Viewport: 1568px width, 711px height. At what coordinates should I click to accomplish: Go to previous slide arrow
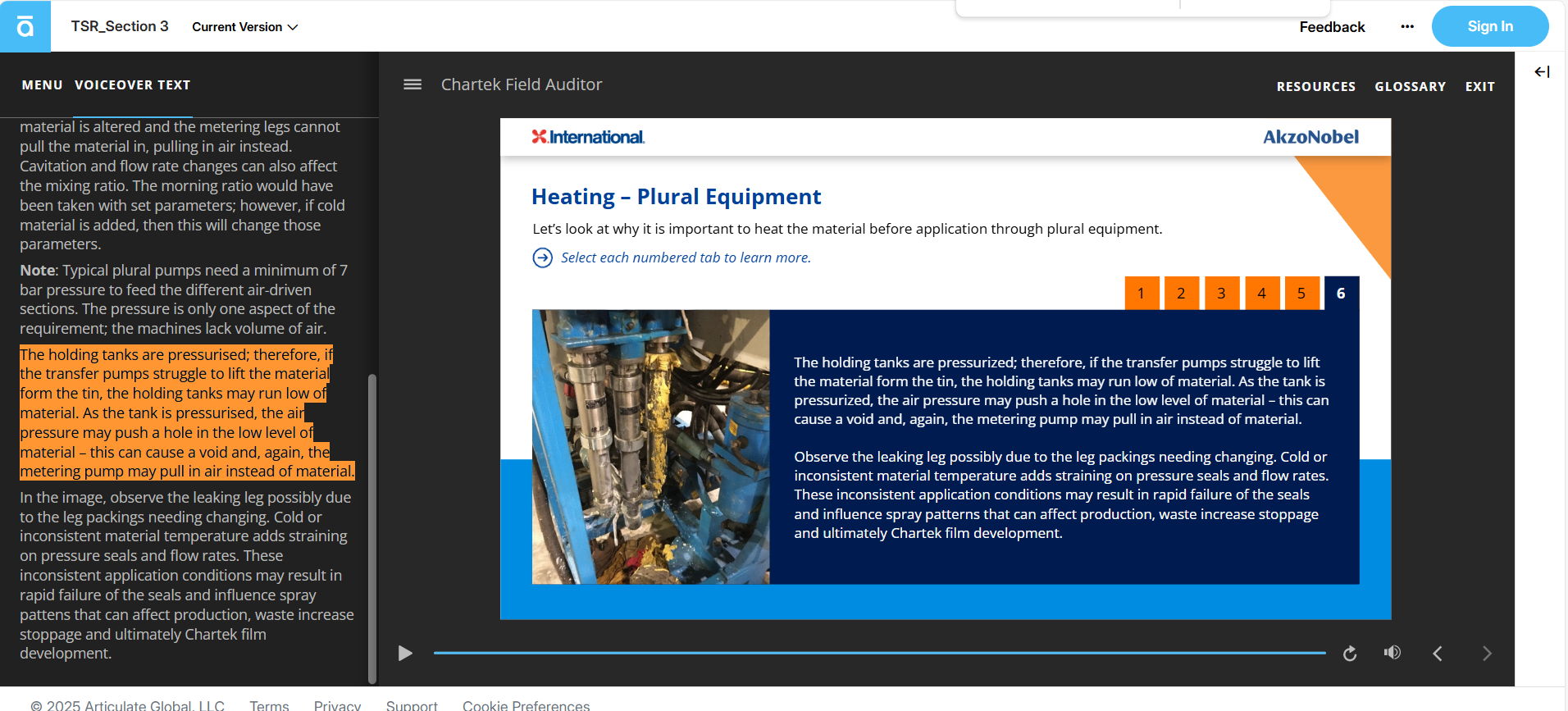(1438, 654)
